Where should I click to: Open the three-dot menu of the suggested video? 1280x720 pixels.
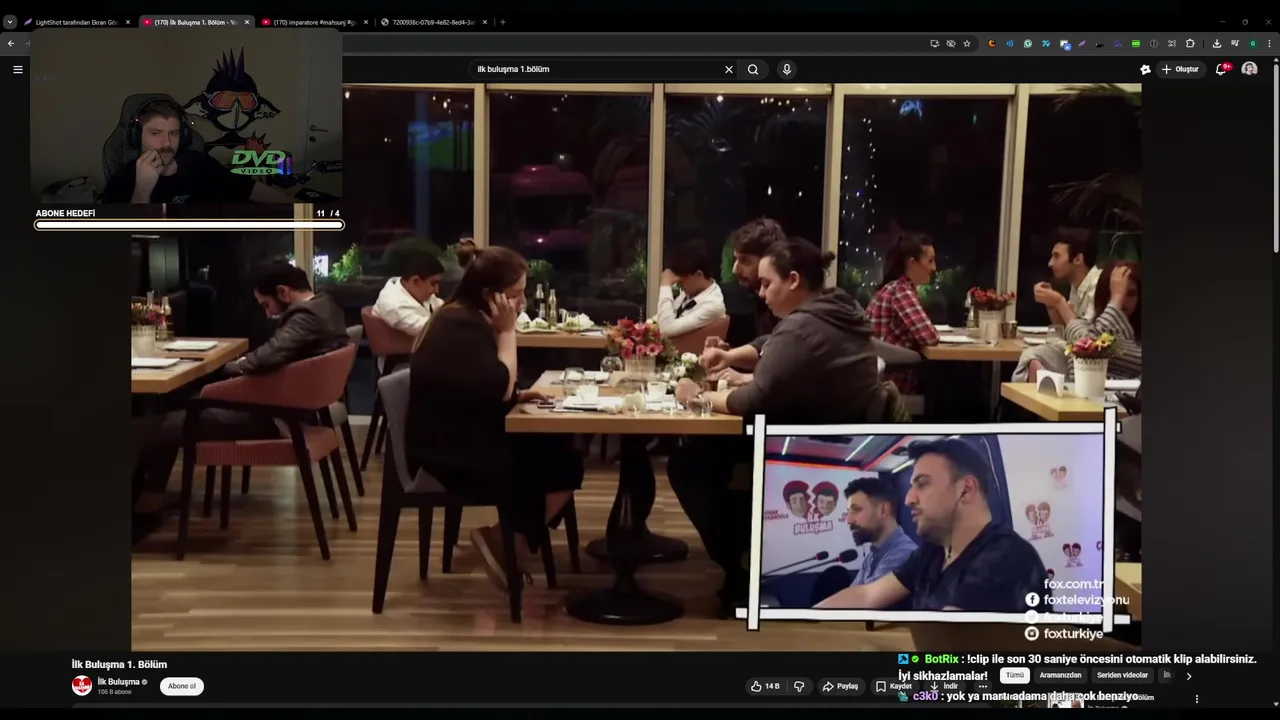[1196, 699]
